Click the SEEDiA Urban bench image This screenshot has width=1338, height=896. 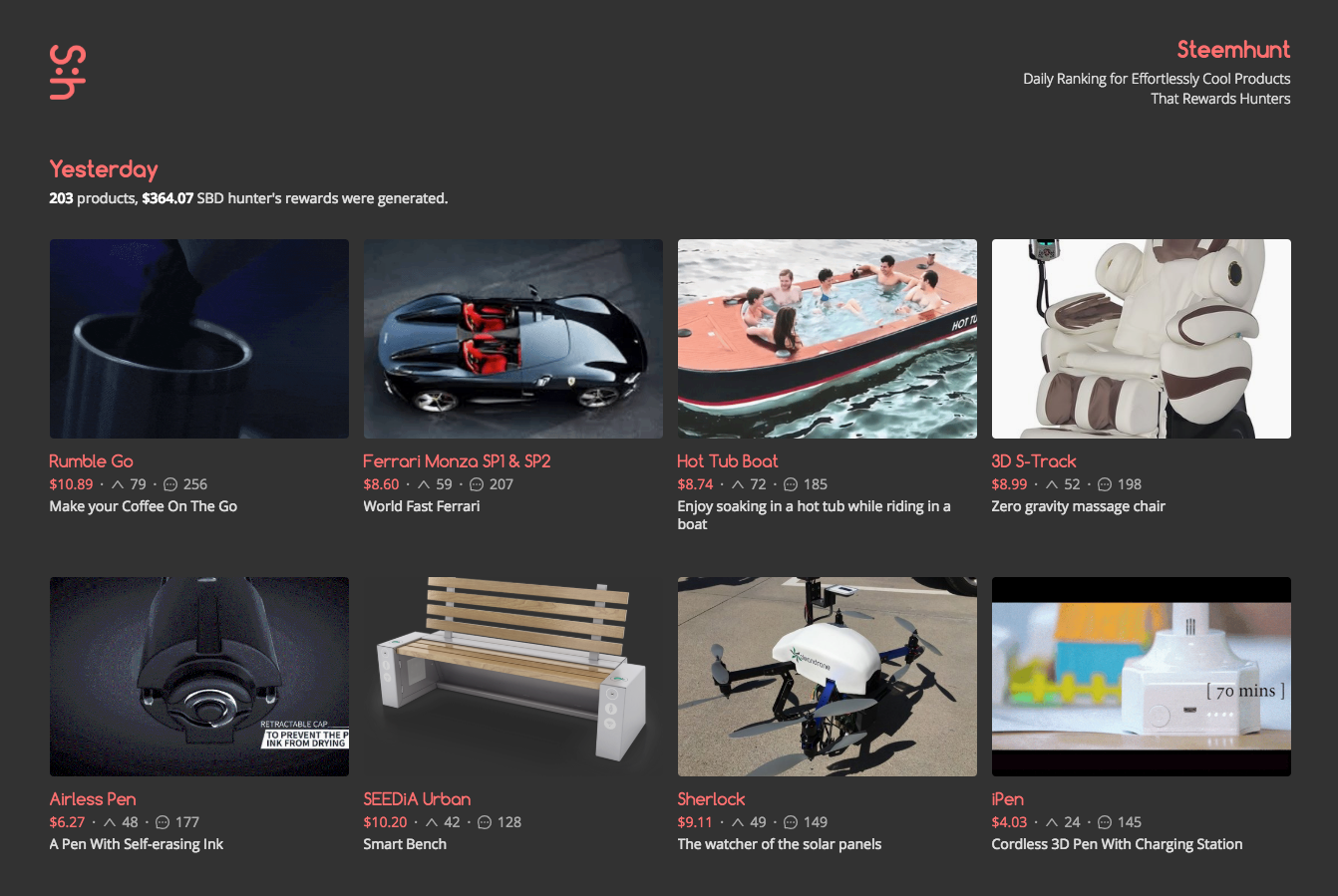[x=513, y=677]
